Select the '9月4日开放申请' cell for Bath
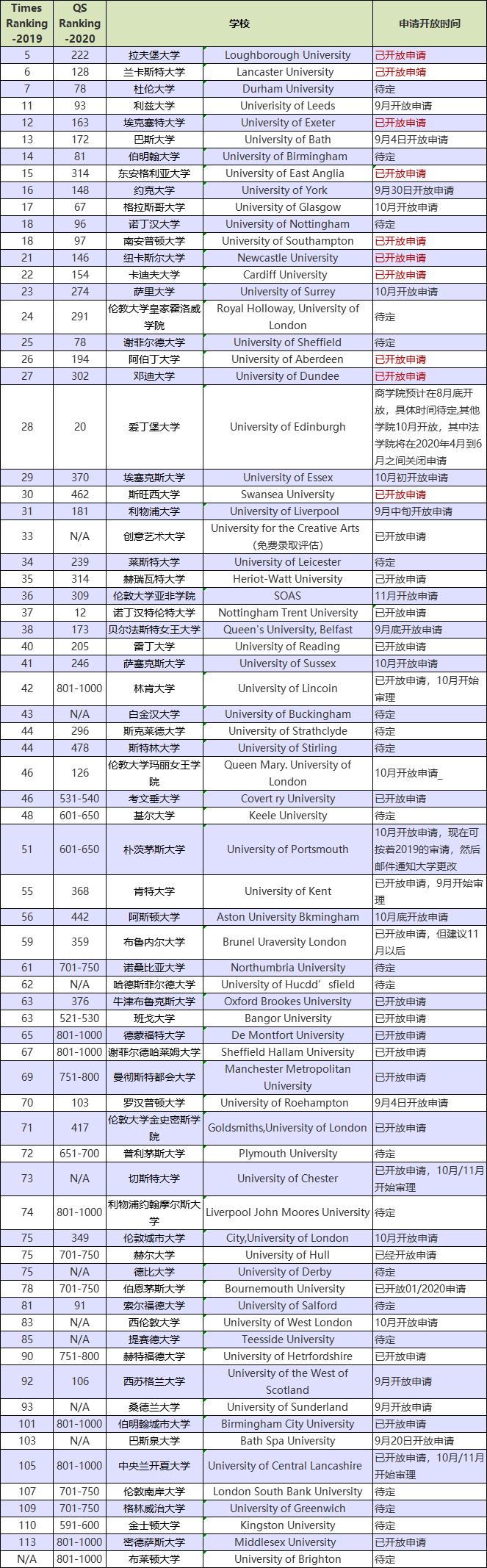Image resolution: width=487 pixels, height=1568 pixels. click(x=430, y=140)
